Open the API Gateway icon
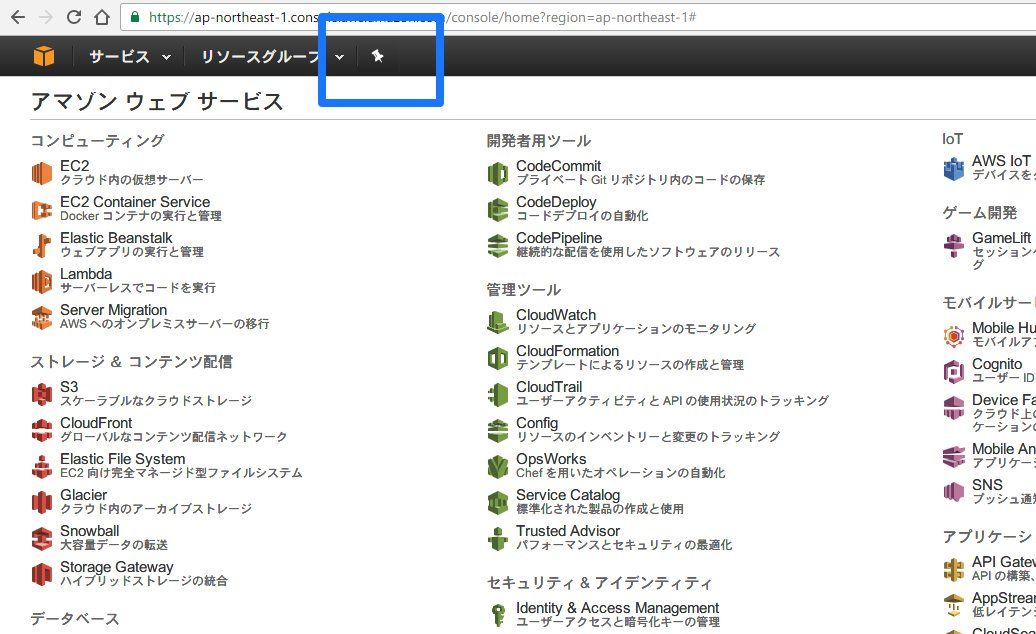 (953, 569)
